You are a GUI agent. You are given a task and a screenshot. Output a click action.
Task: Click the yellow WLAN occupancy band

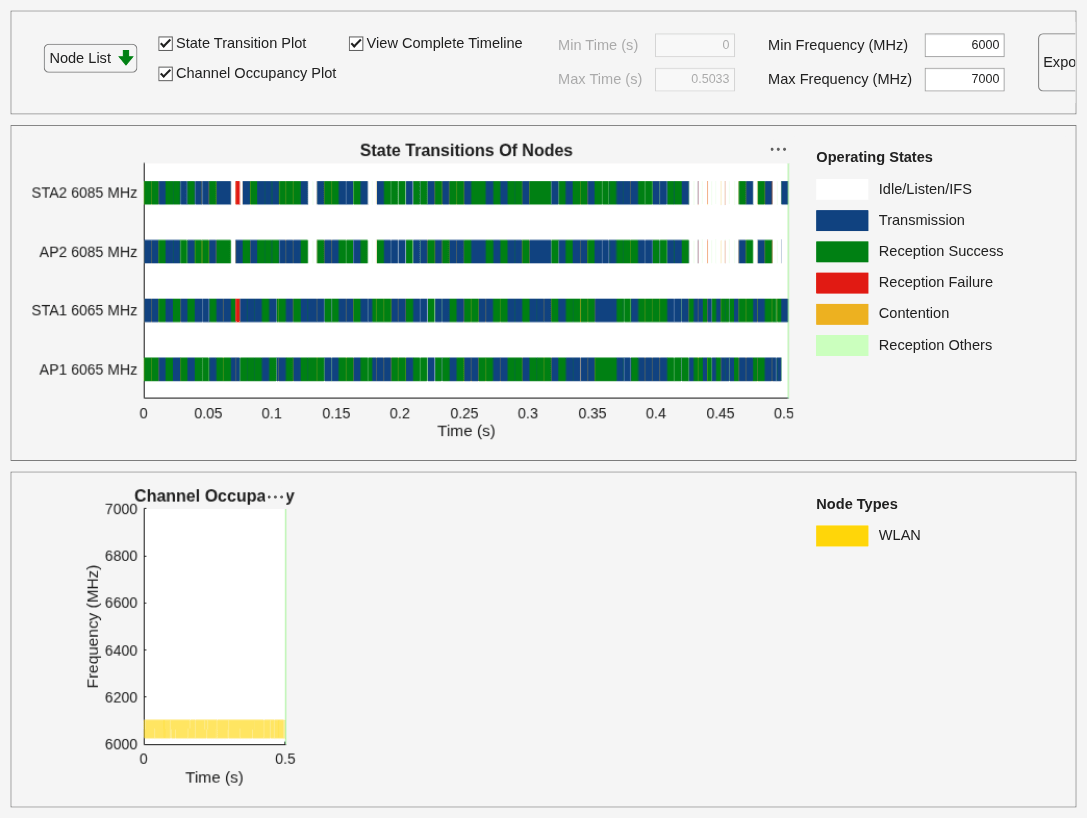[214, 729]
